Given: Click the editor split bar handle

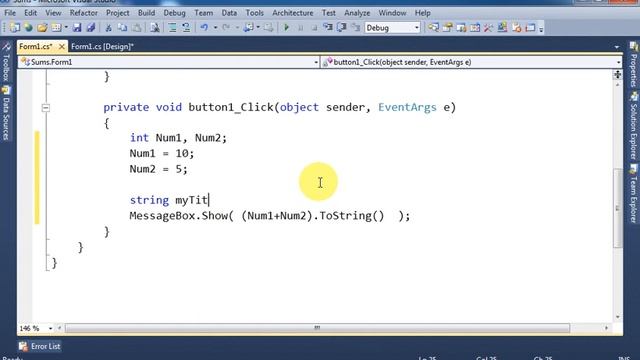Looking at the screenshot, I should tap(618, 75).
